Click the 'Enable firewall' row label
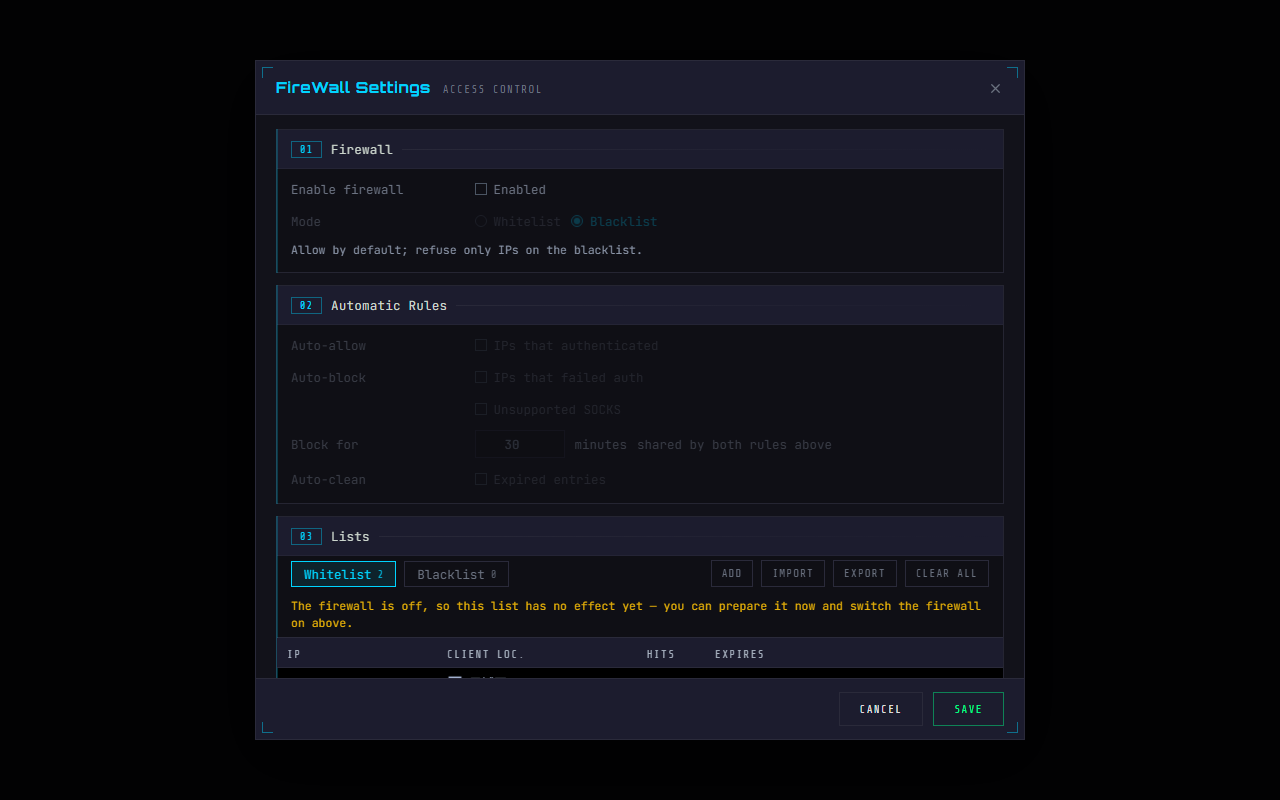This screenshot has width=1280, height=800. (x=347, y=189)
